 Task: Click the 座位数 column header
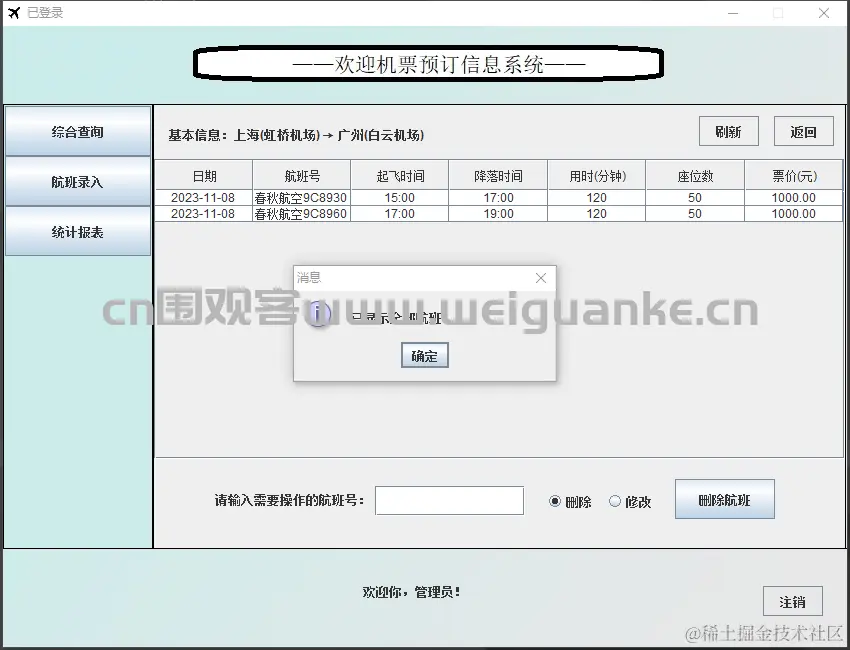coord(695,175)
